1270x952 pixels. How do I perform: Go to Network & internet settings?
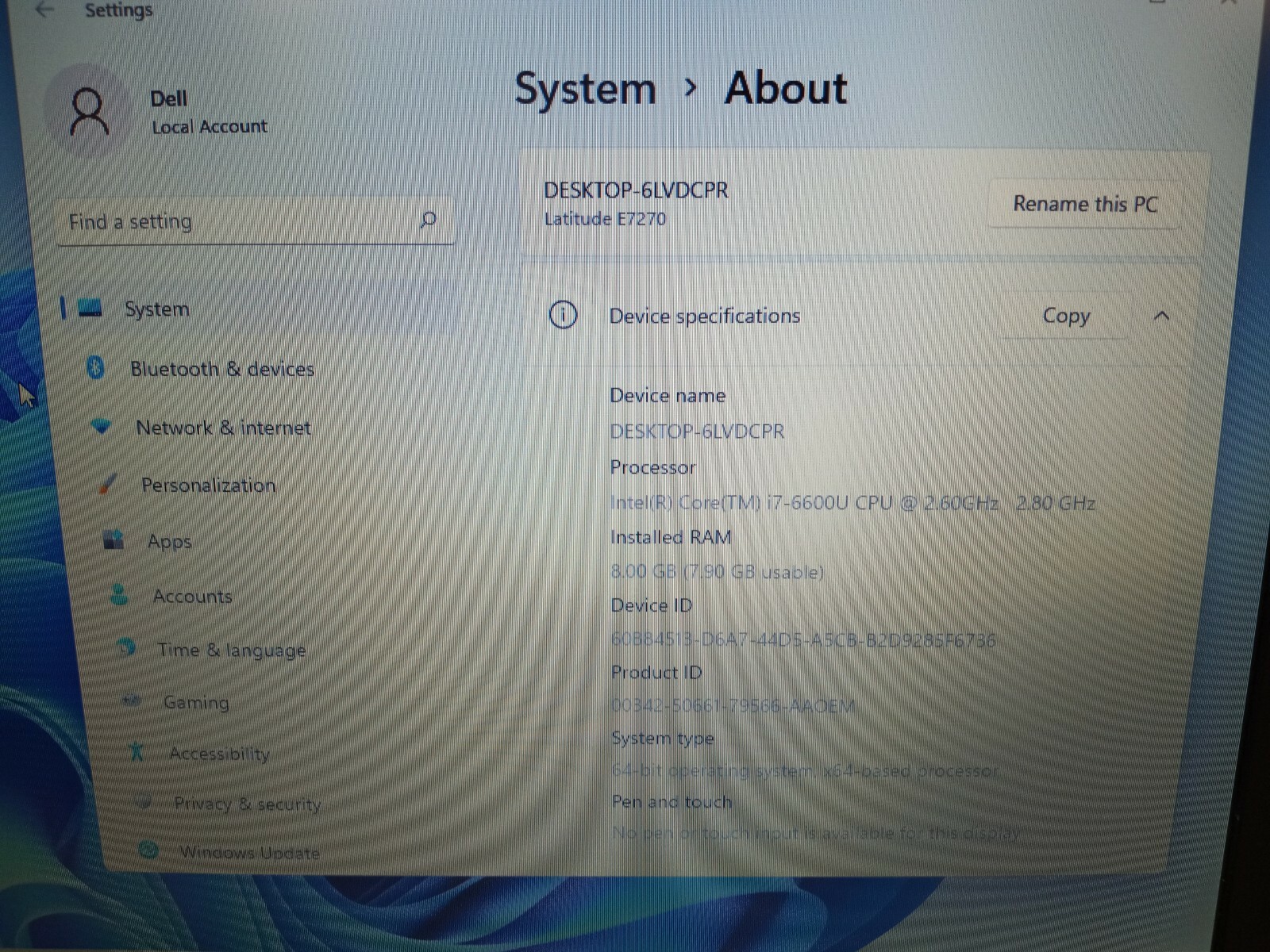(x=224, y=428)
